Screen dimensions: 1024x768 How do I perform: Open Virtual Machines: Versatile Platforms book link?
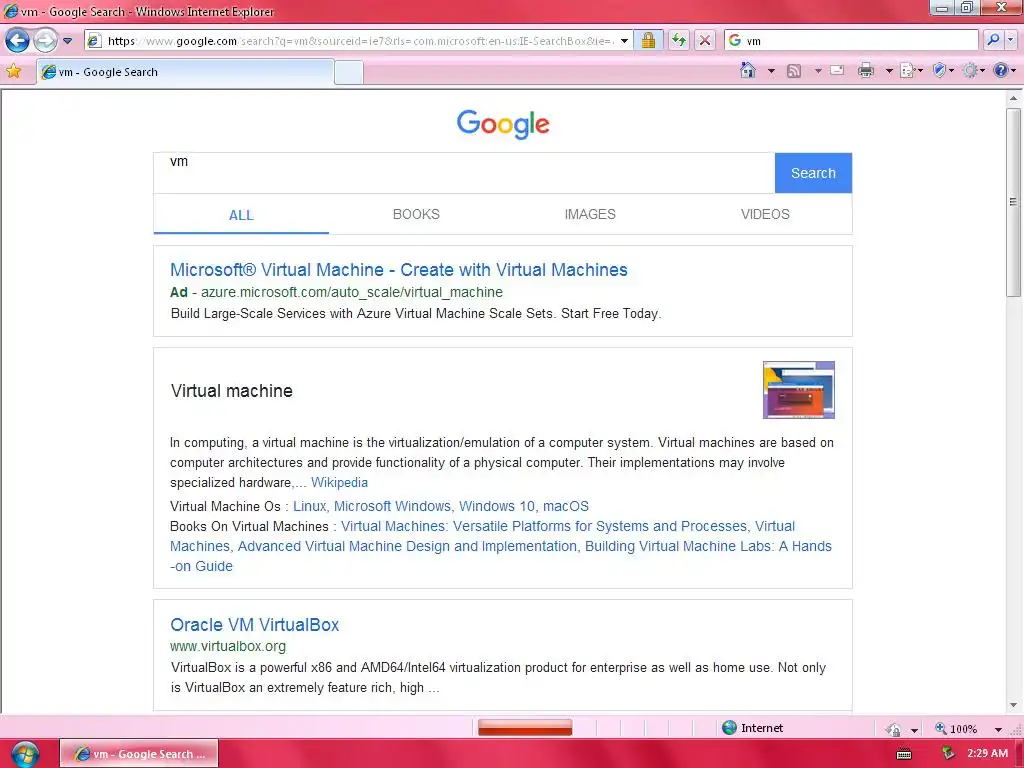[x=544, y=526]
